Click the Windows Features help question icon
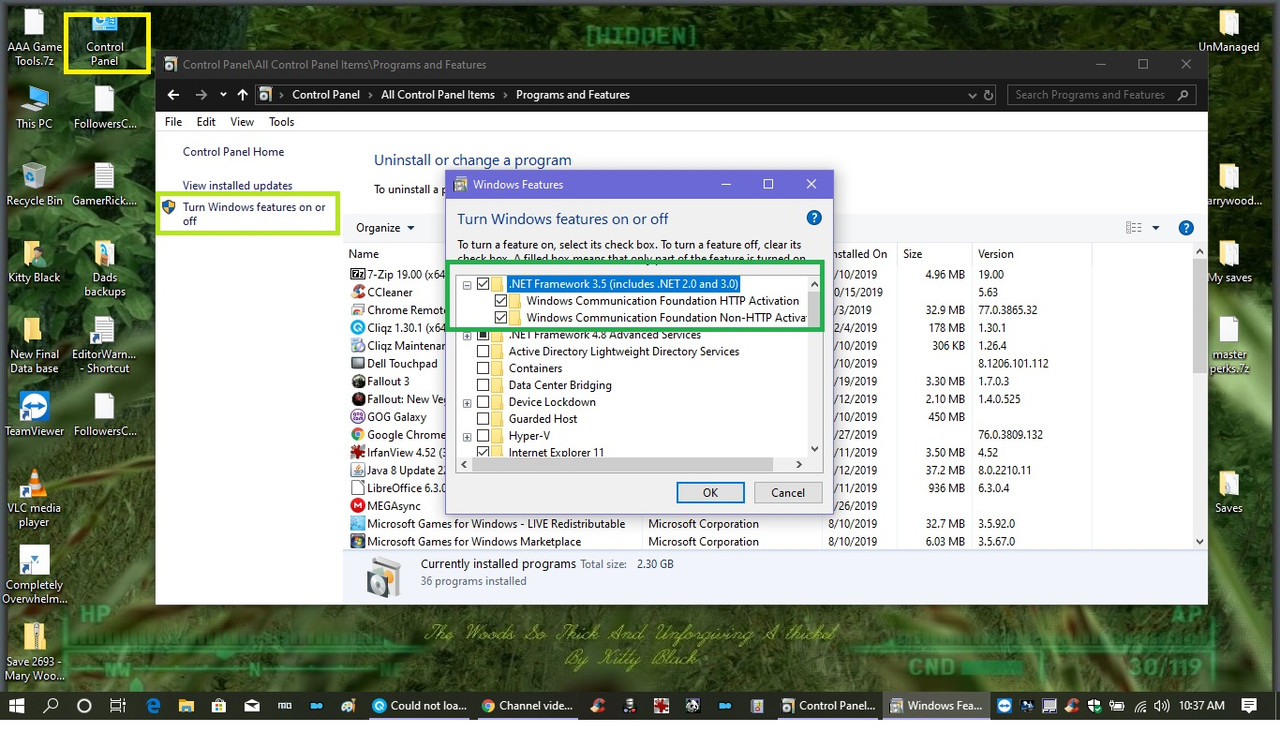Viewport: 1280px width, 750px height. click(814, 218)
